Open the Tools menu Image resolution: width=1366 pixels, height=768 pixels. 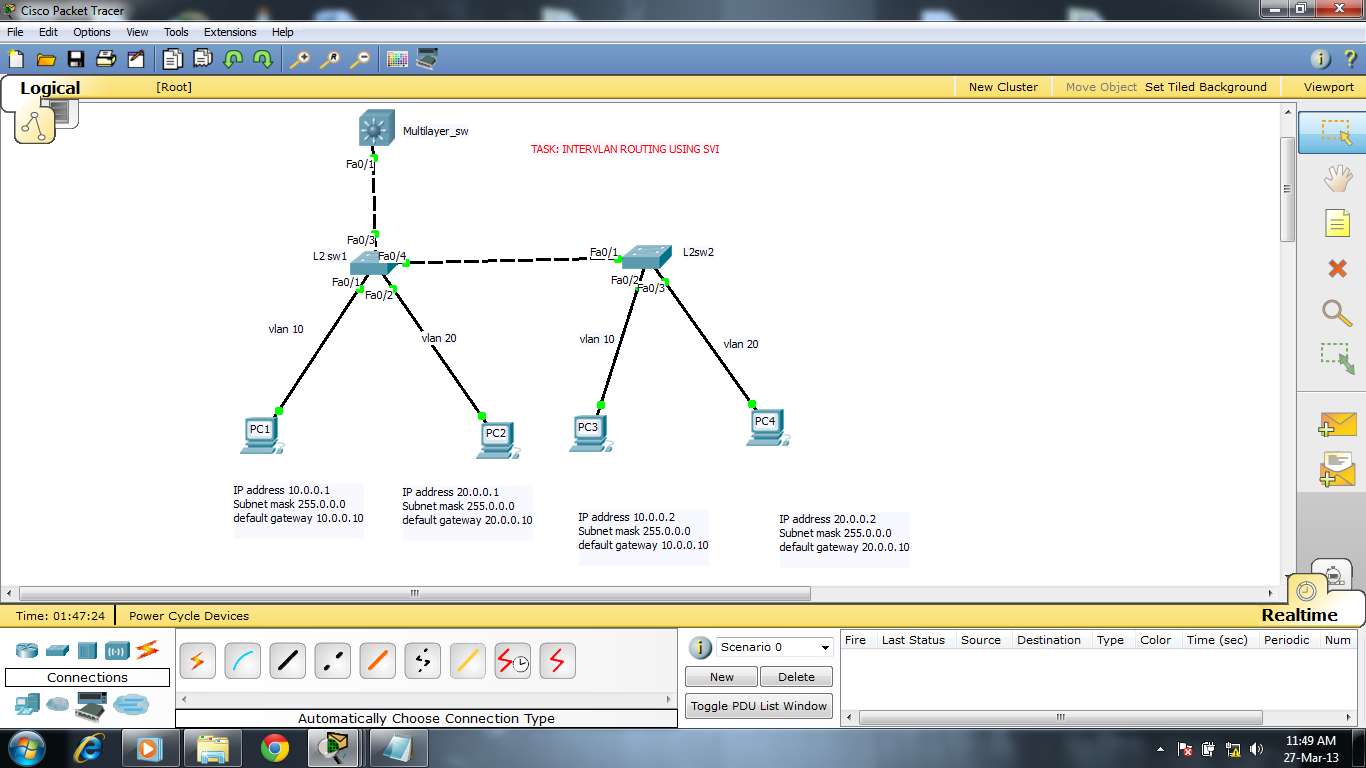pyautogui.click(x=176, y=31)
